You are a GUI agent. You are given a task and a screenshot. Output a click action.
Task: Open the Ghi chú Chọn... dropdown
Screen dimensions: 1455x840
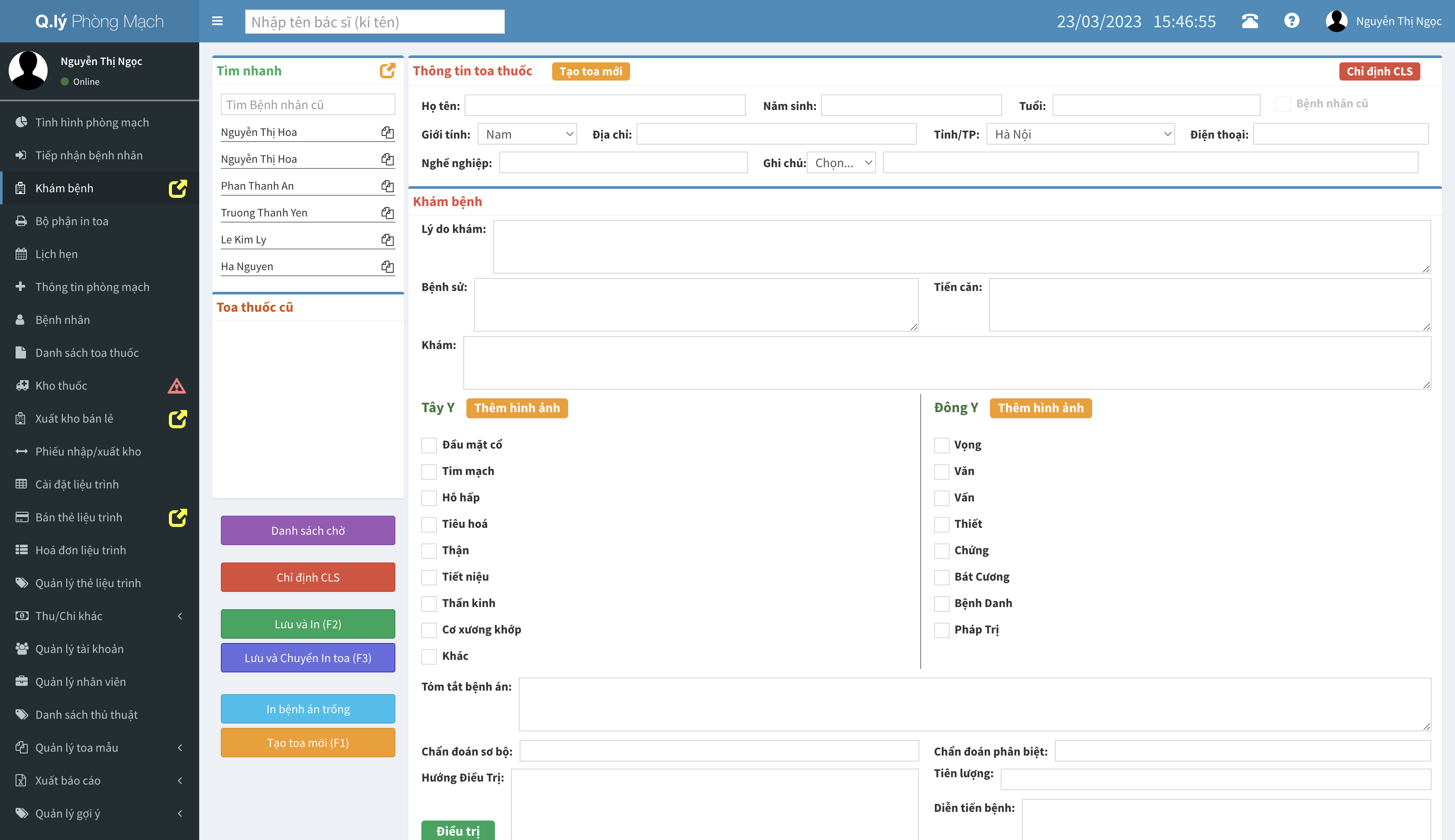click(841, 163)
